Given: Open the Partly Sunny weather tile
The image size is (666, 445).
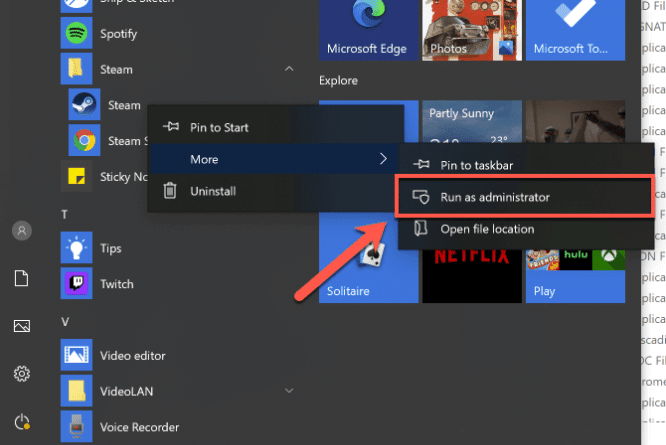Looking at the screenshot, I should coord(472,121).
